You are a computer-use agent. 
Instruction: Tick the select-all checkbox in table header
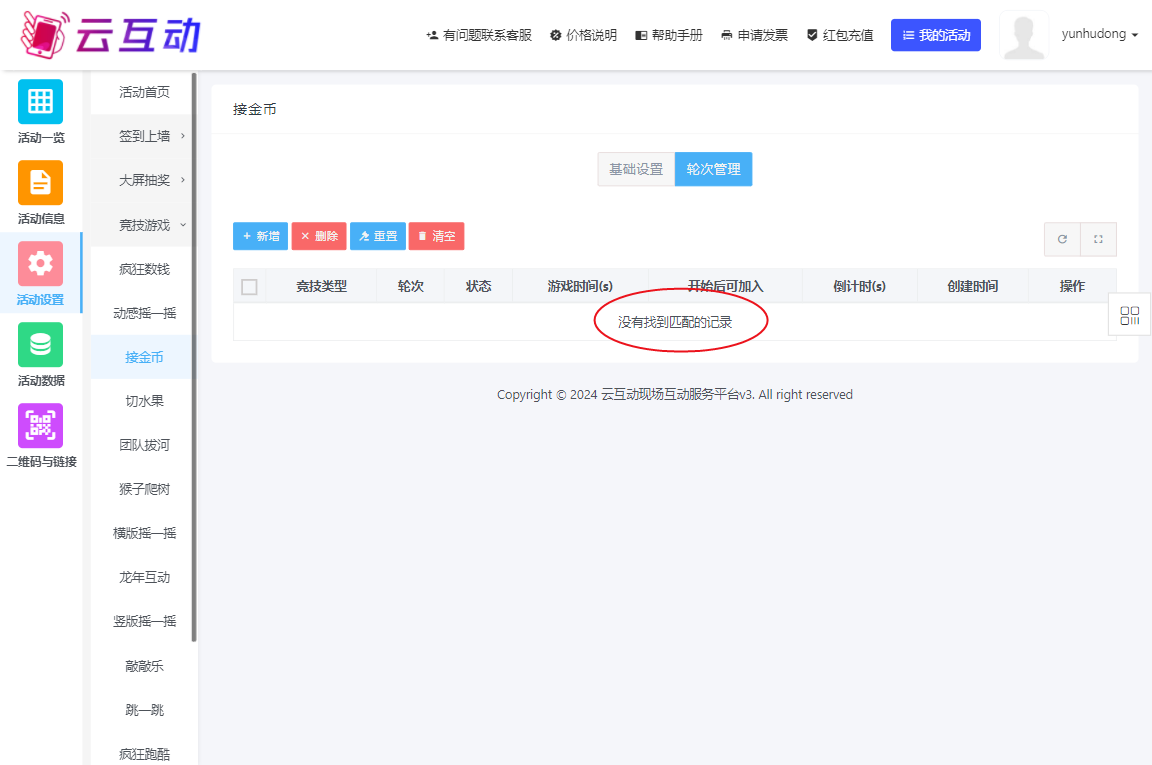[250, 287]
